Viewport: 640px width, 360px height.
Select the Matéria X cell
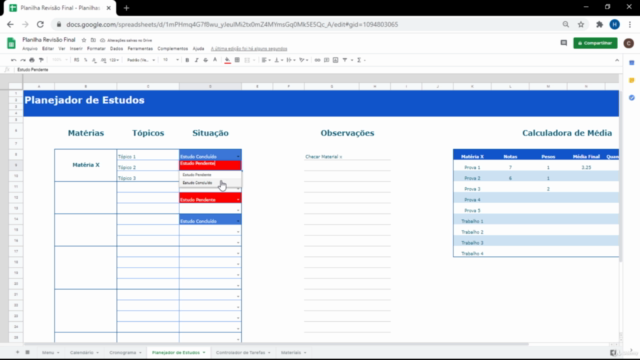point(86,165)
